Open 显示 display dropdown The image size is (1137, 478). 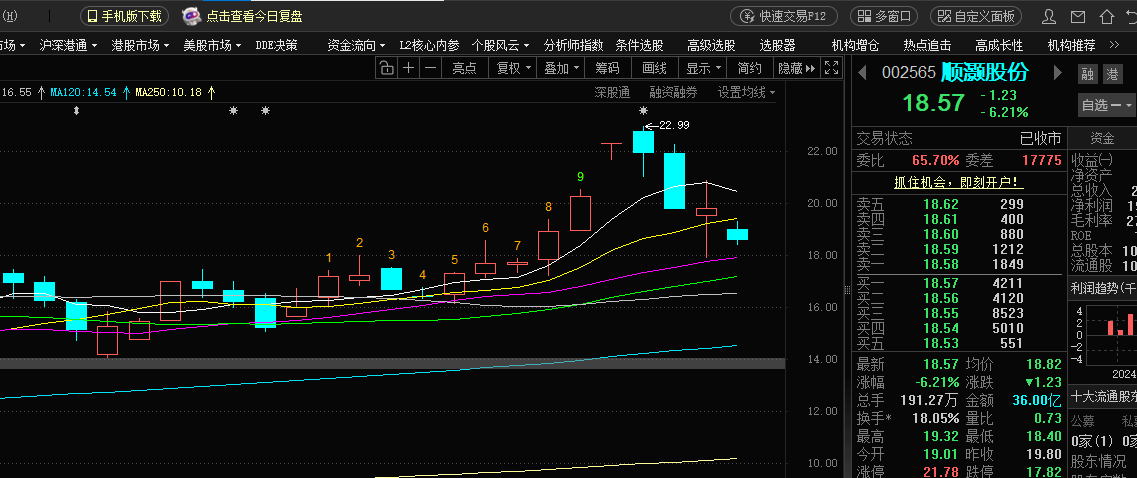(x=704, y=68)
